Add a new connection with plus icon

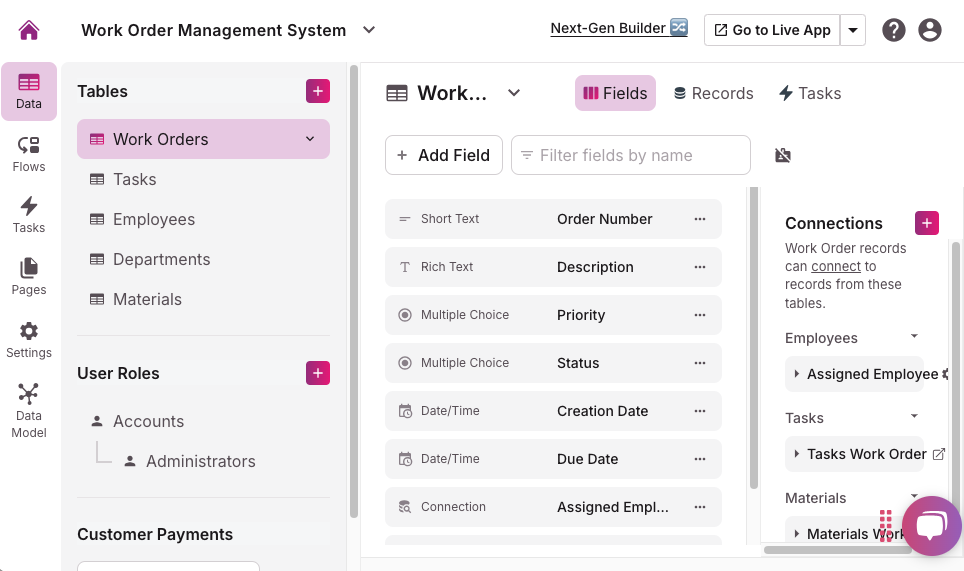(927, 223)
